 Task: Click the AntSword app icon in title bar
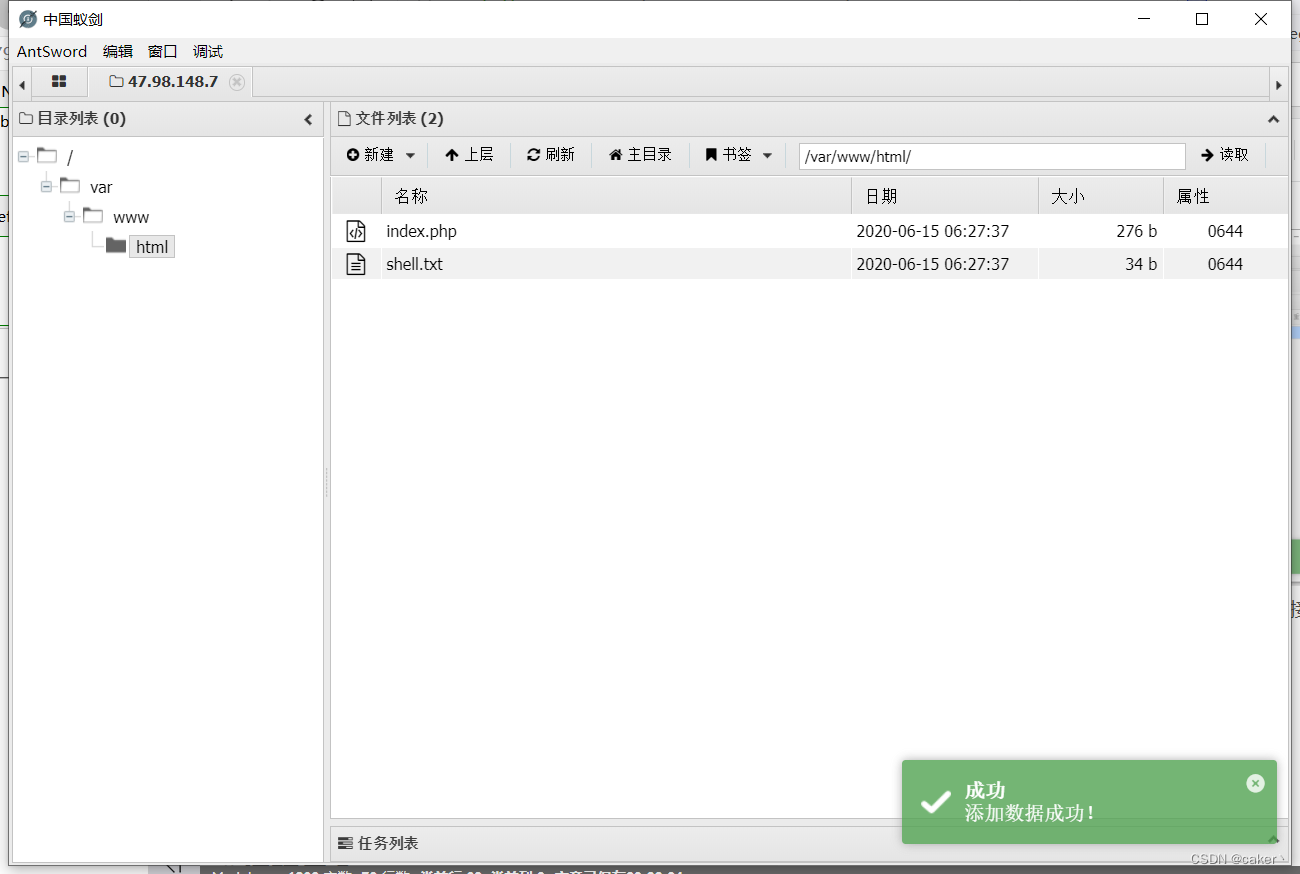(28, 19)
